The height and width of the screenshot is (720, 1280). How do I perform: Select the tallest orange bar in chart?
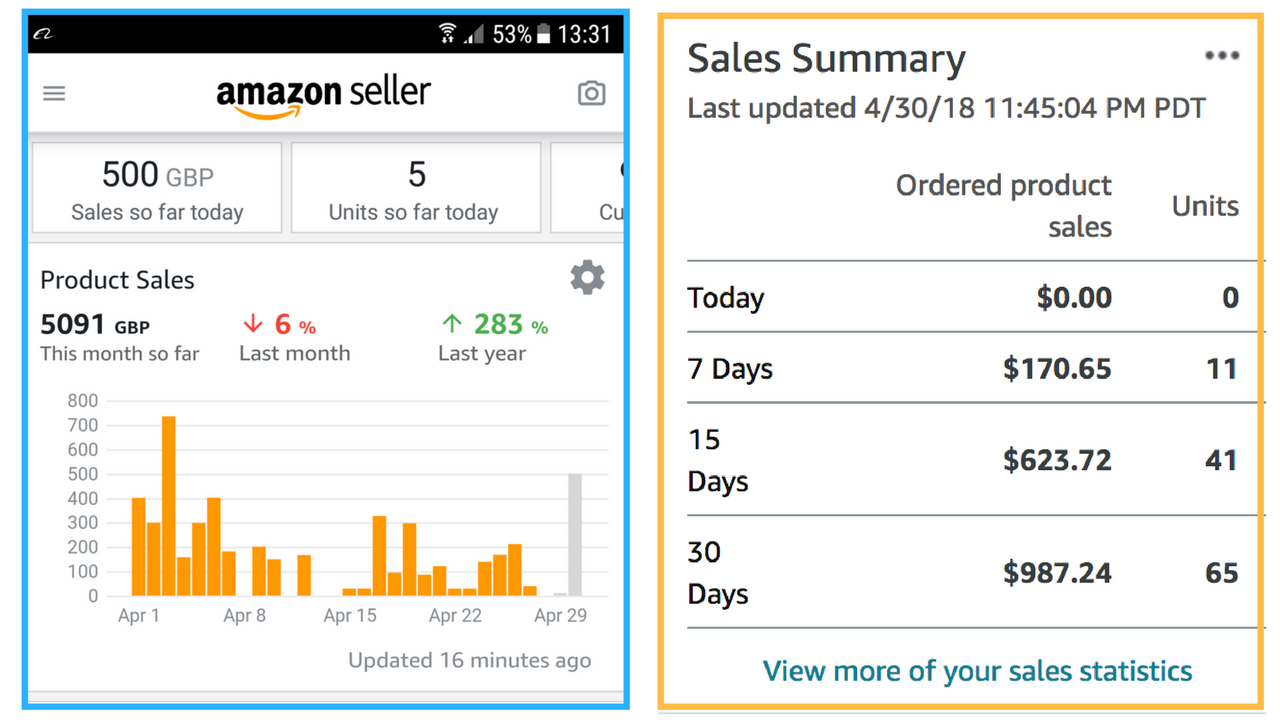pos(169,506)
